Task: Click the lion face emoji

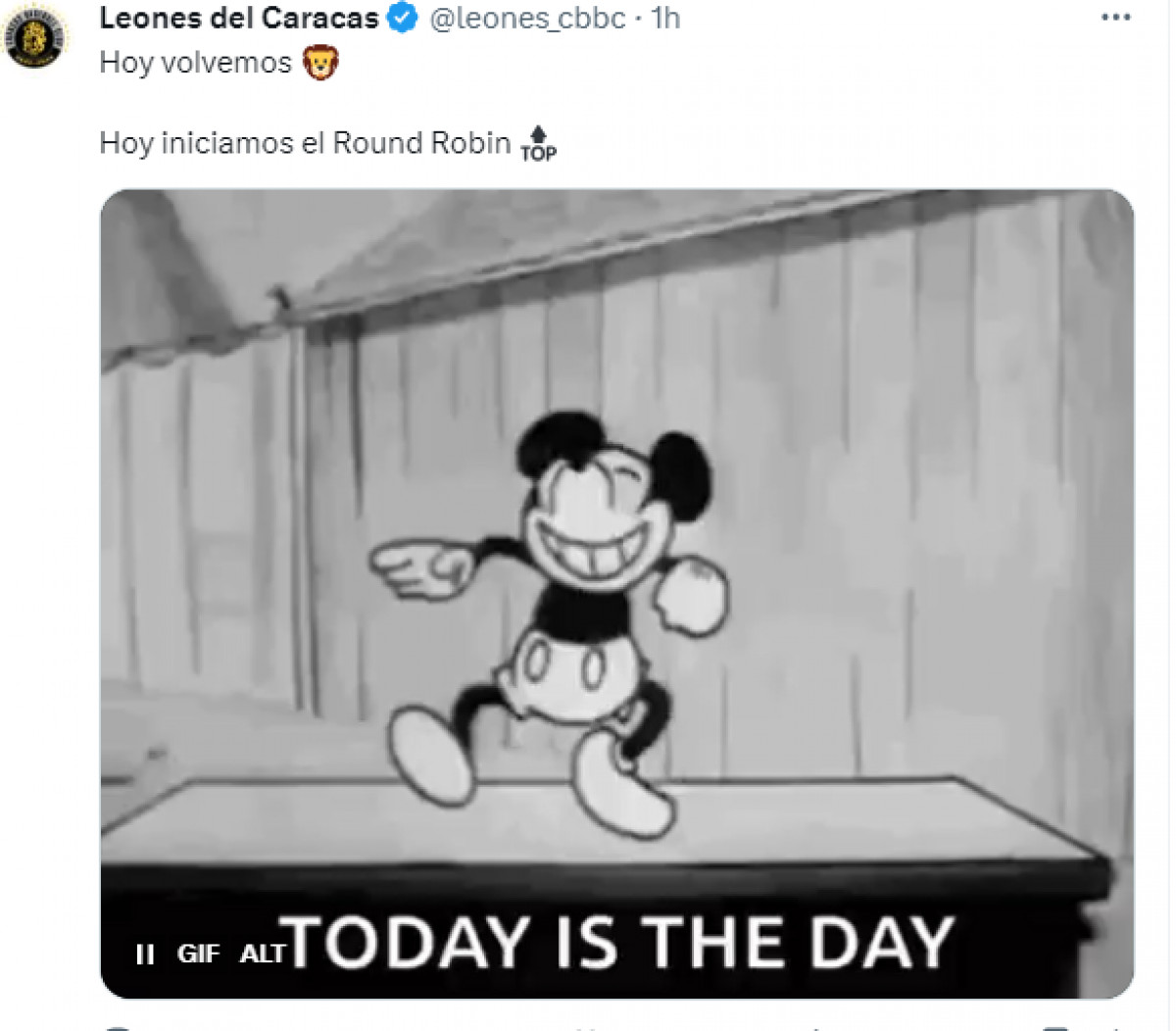Action: point(319,64)
